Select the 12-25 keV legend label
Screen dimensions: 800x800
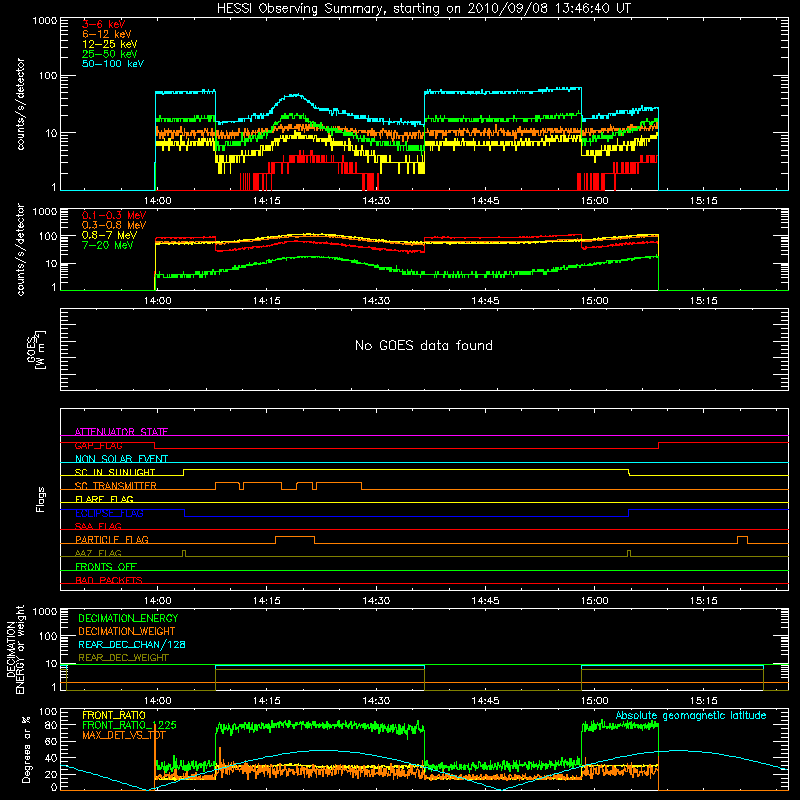click(x=110, y=44)
